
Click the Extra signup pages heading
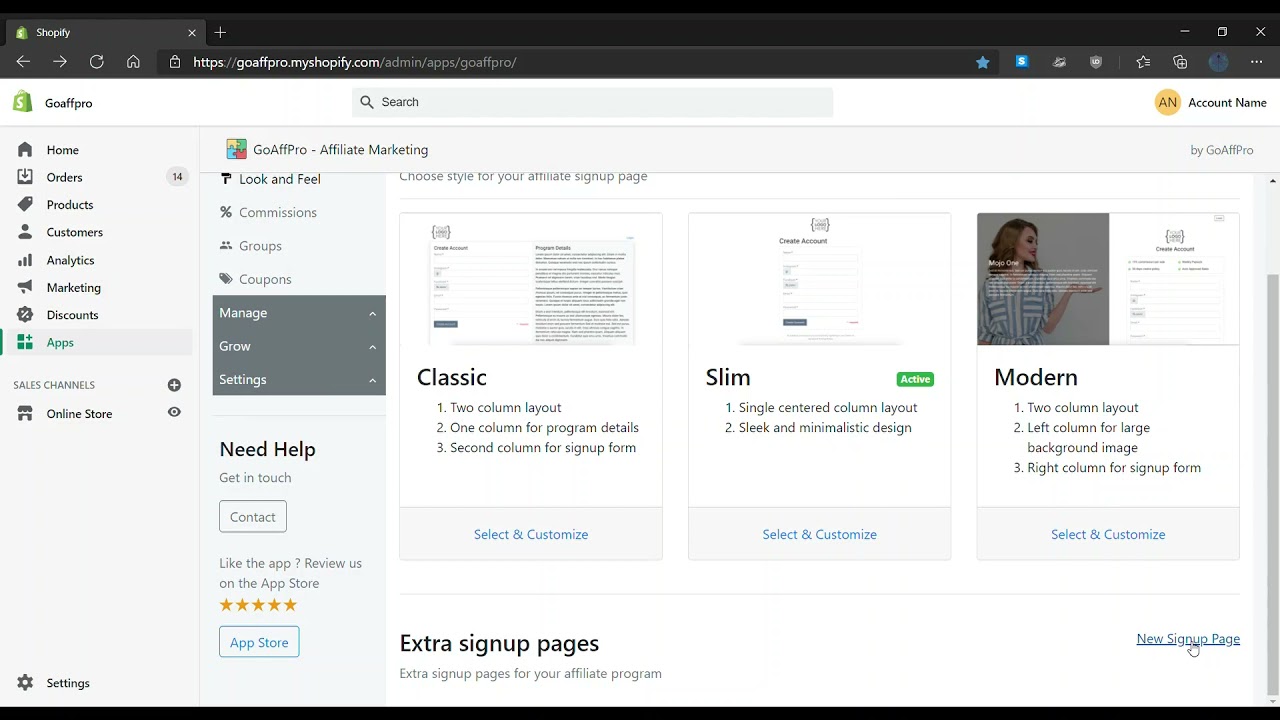499,643
